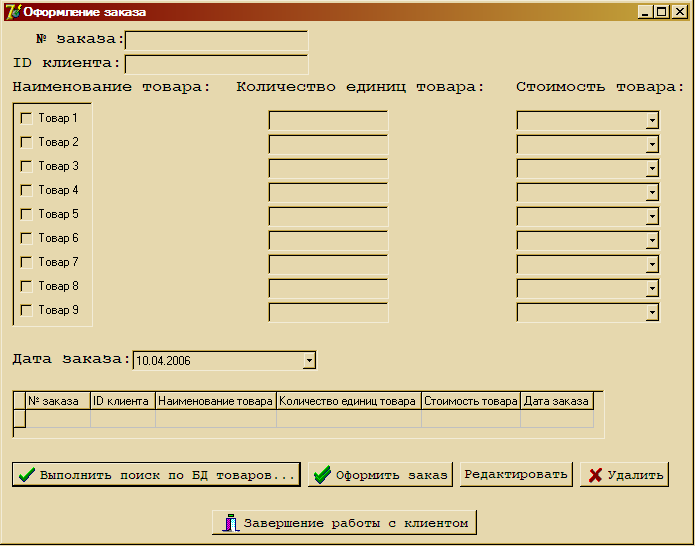Click Завершение работы с клиентом button
The width and height of the screenshot is (695, 546).
pos(344,523)
